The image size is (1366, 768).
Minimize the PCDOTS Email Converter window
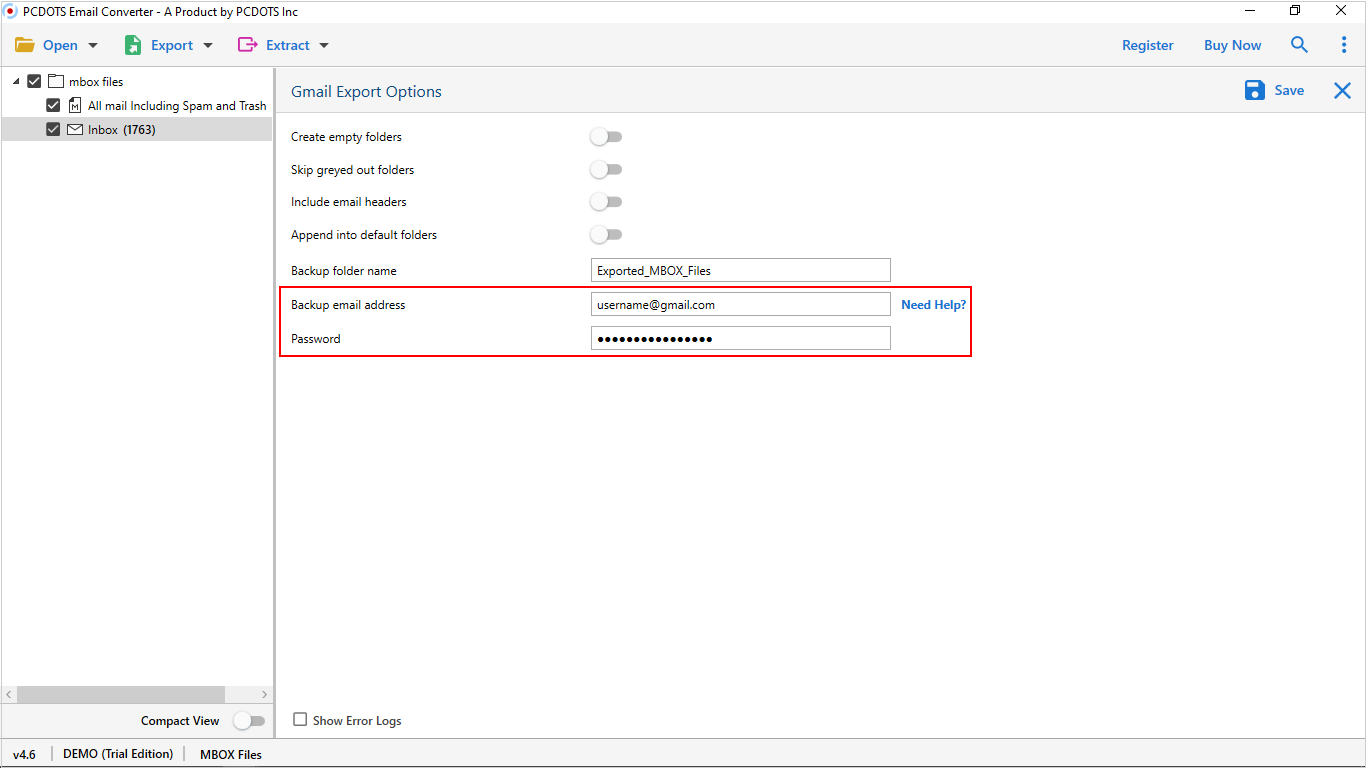coord(1250,11)
